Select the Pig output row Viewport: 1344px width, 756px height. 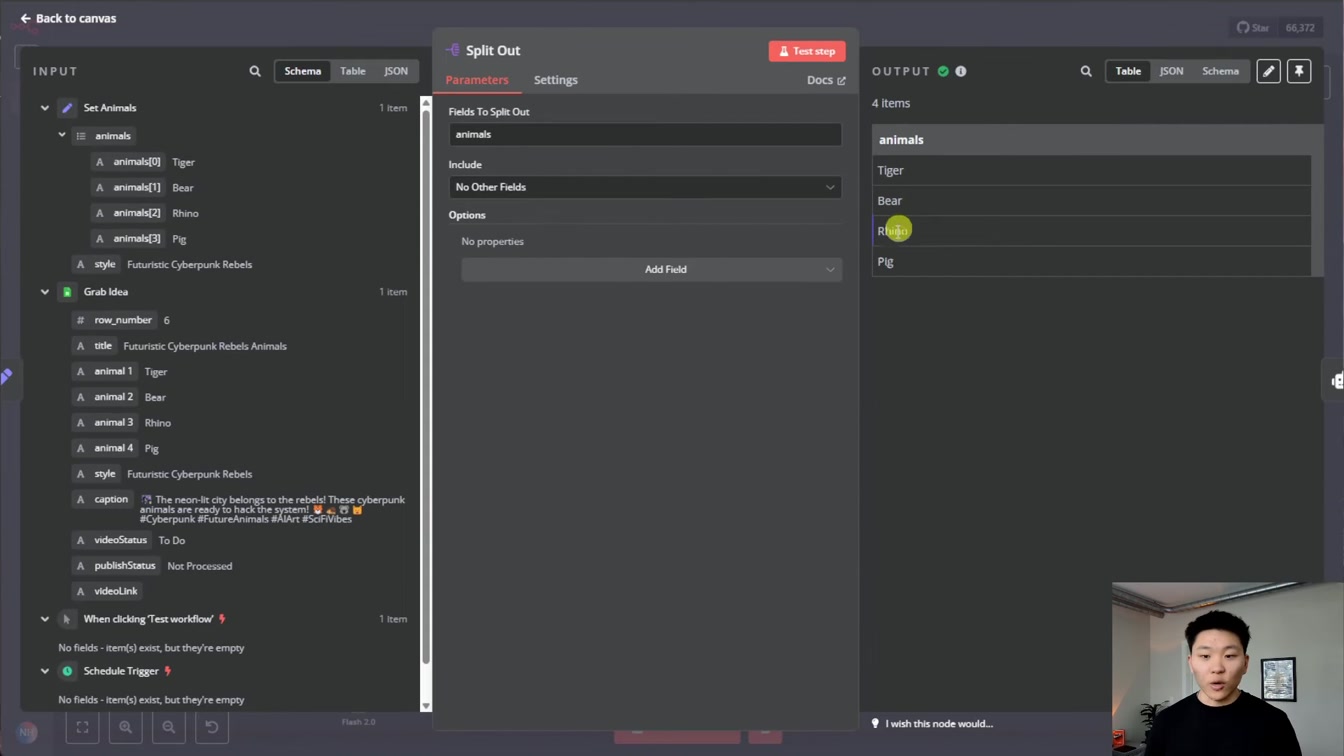point(1091,261)
